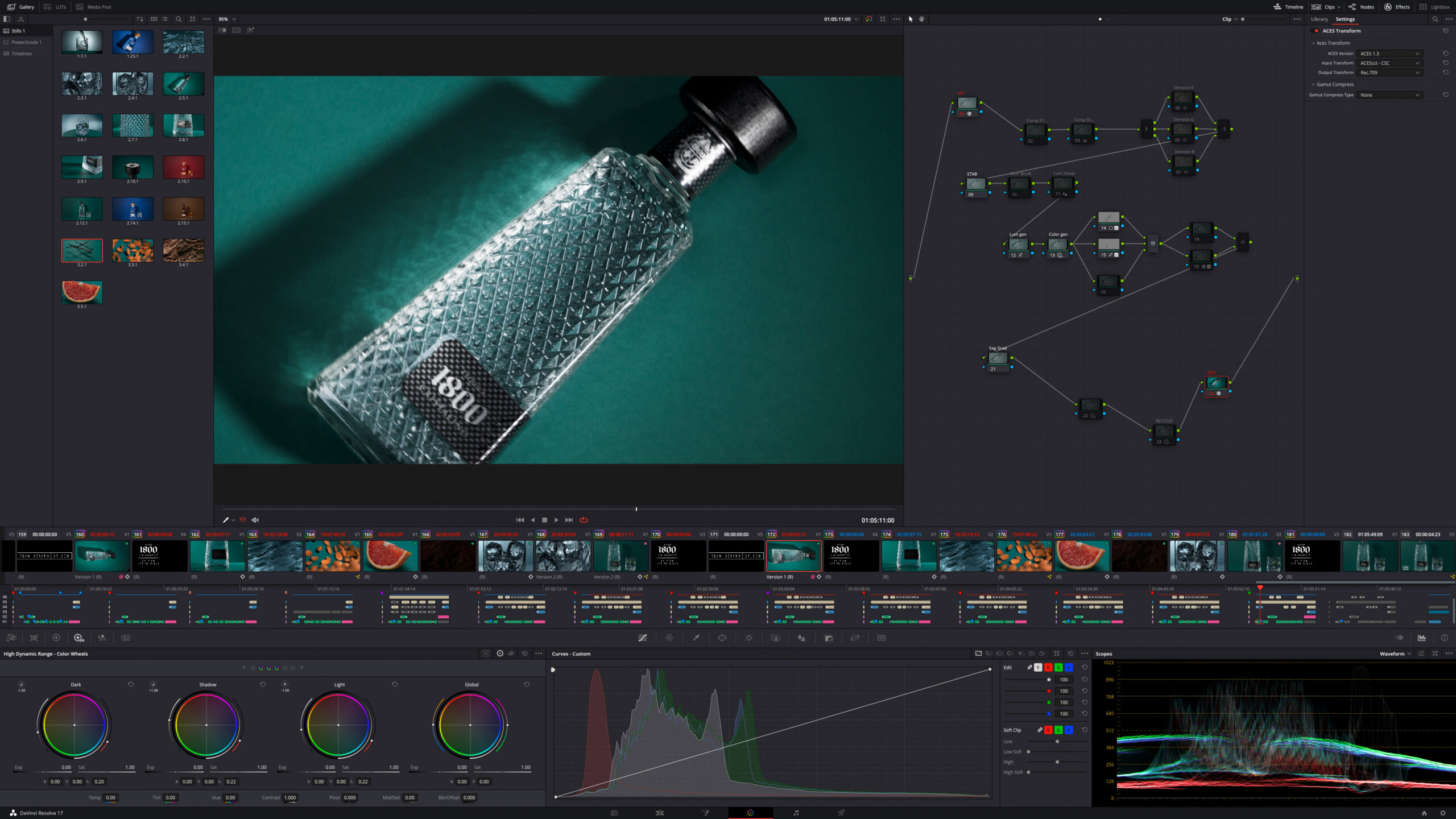Open the Key palette icon
The height and width of the screenshot is (819, 1456).
coord(829,638)
